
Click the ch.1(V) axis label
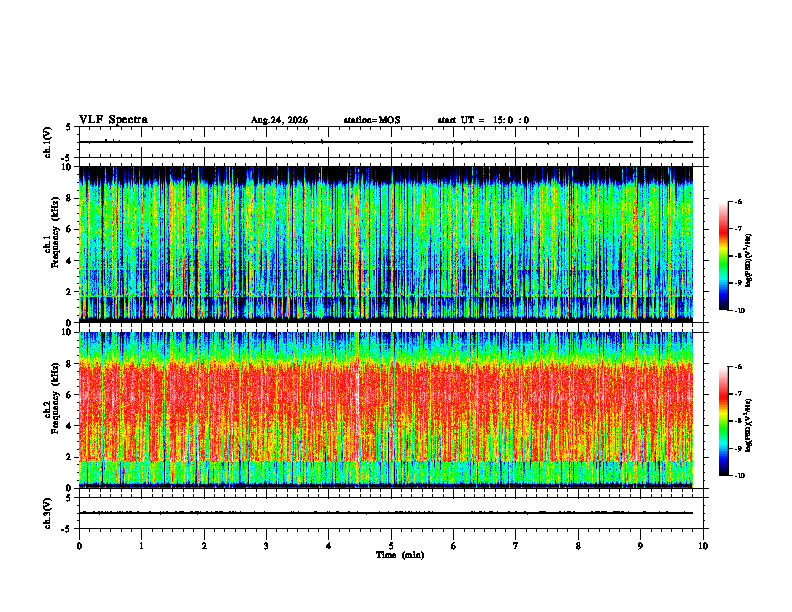tap(48, 142)
